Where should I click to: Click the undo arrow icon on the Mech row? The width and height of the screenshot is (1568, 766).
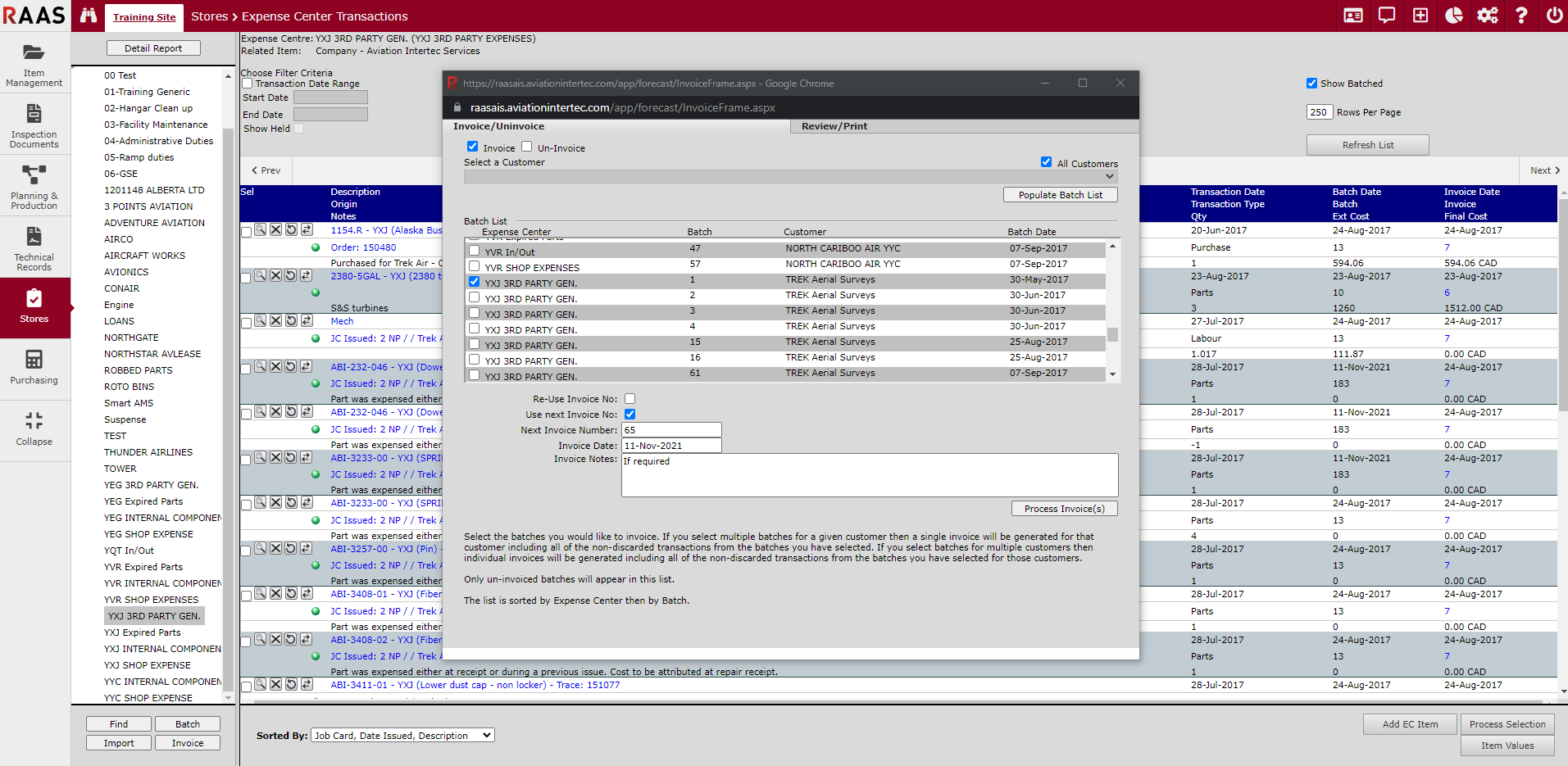coord(291,320)
